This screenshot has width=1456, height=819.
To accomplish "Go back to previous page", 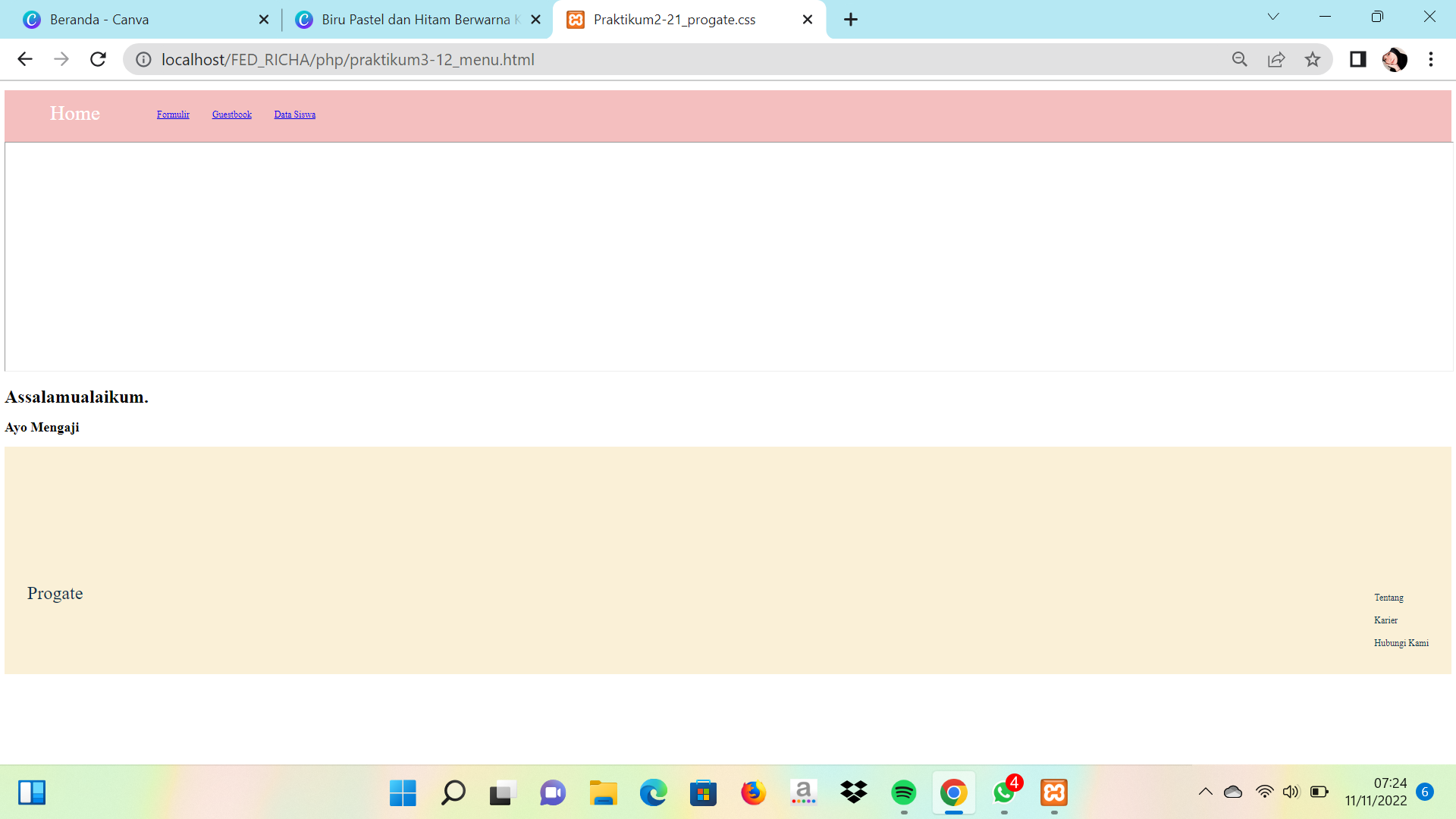I will [25, 59].
